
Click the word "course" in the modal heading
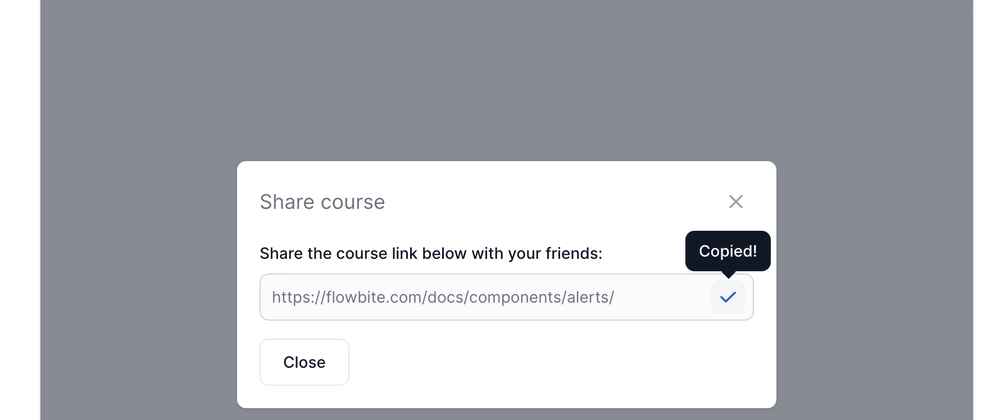click(353, 202)
